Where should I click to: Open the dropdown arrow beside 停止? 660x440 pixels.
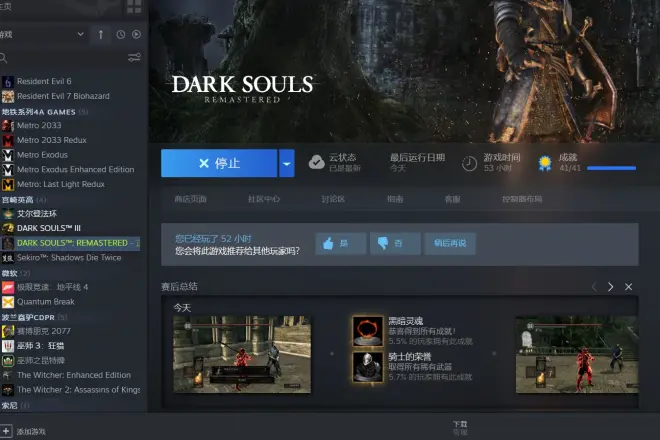pyautogui.click(x=287, y=163)
